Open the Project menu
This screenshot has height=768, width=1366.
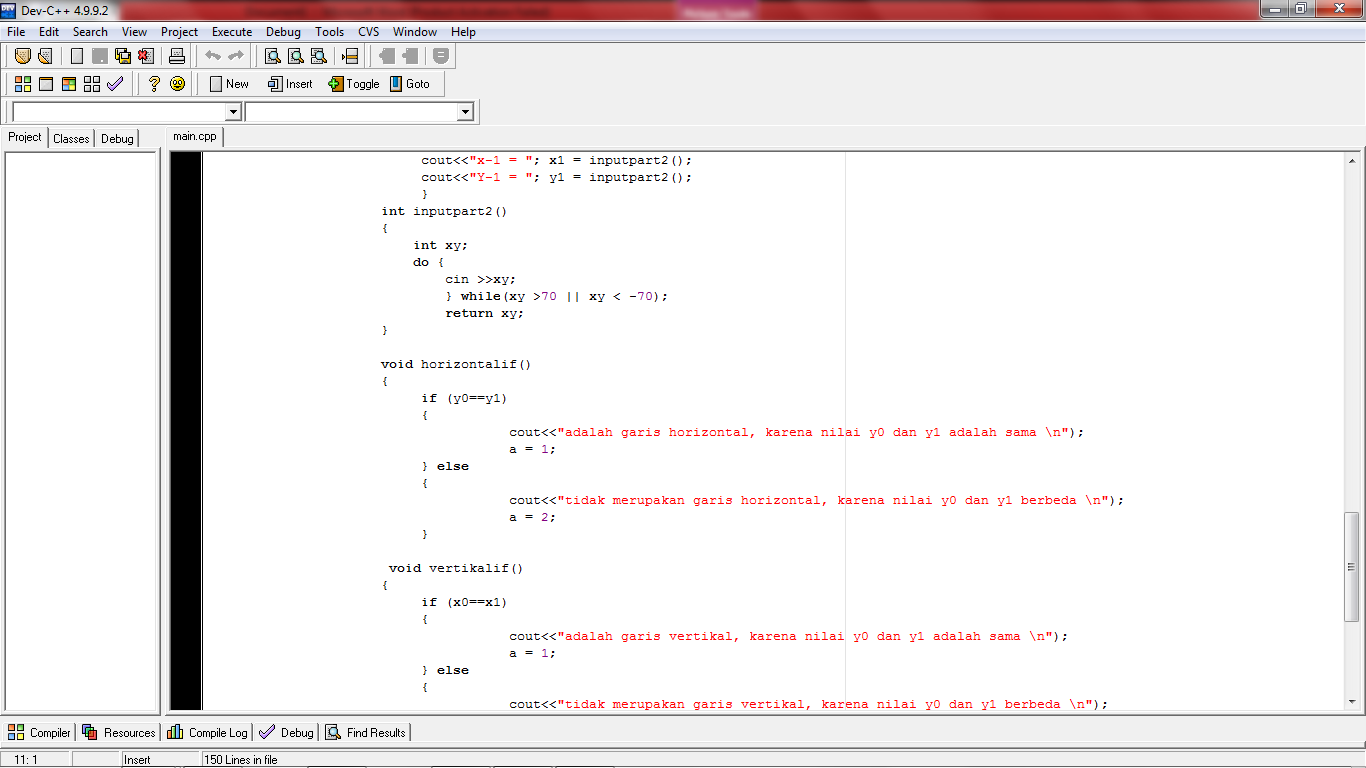[x=180, y=32]
